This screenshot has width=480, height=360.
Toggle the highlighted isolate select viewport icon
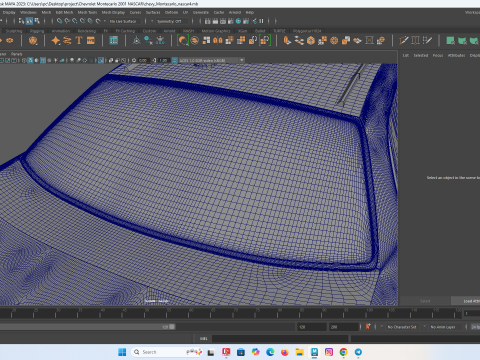(x=101, y=60)
